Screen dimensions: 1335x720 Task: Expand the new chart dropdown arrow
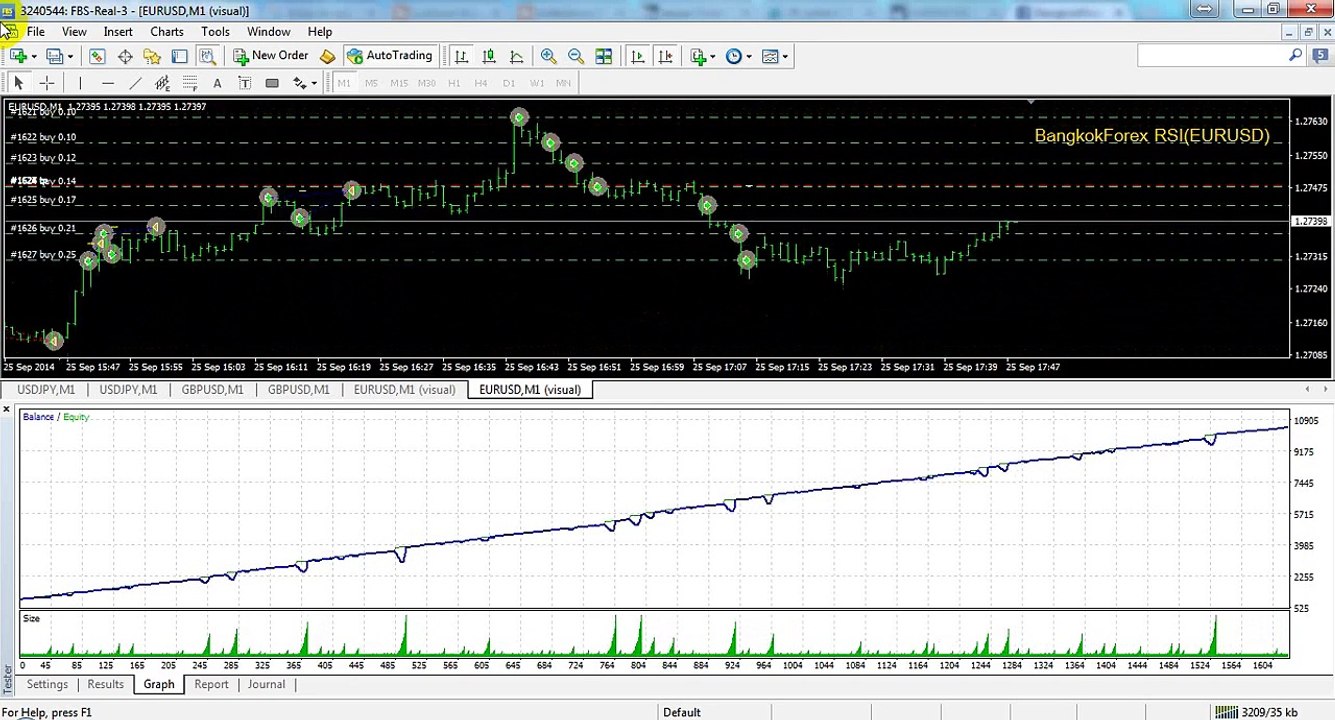34,57
